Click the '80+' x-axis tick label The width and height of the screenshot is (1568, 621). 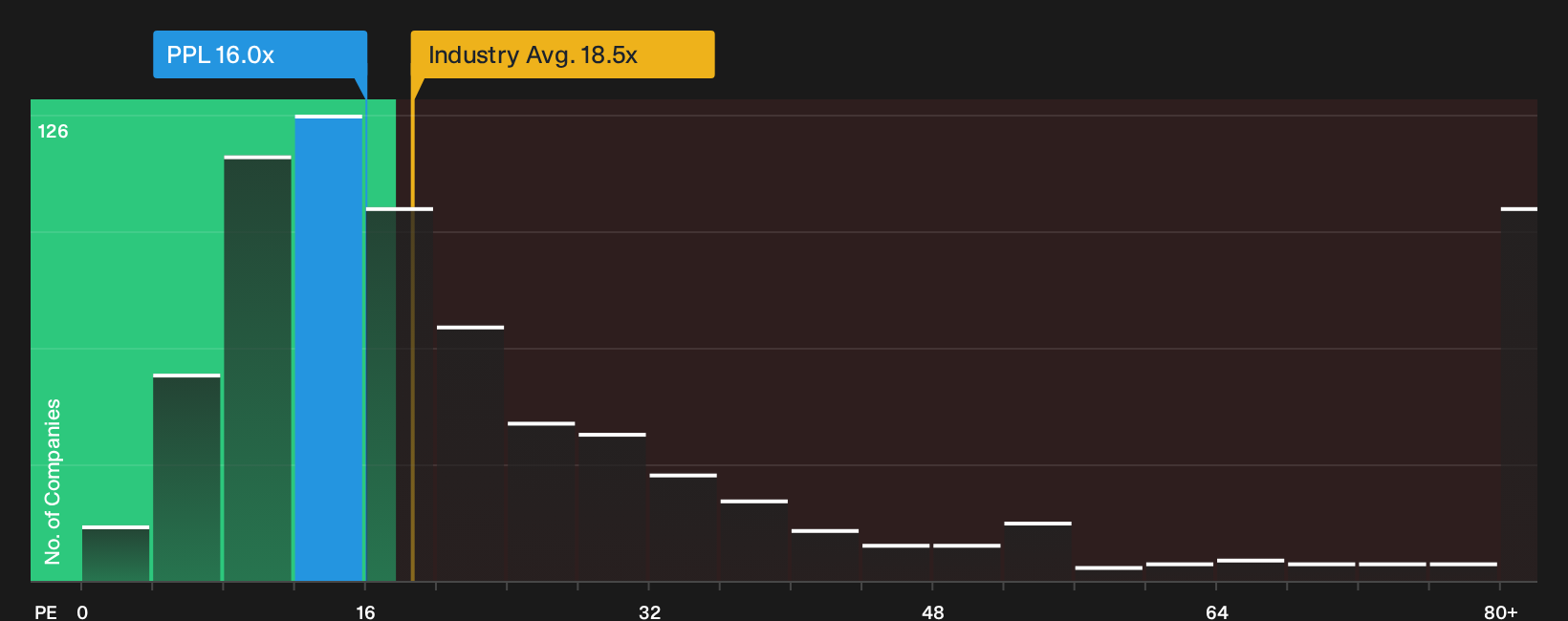tap(1500, 611)
